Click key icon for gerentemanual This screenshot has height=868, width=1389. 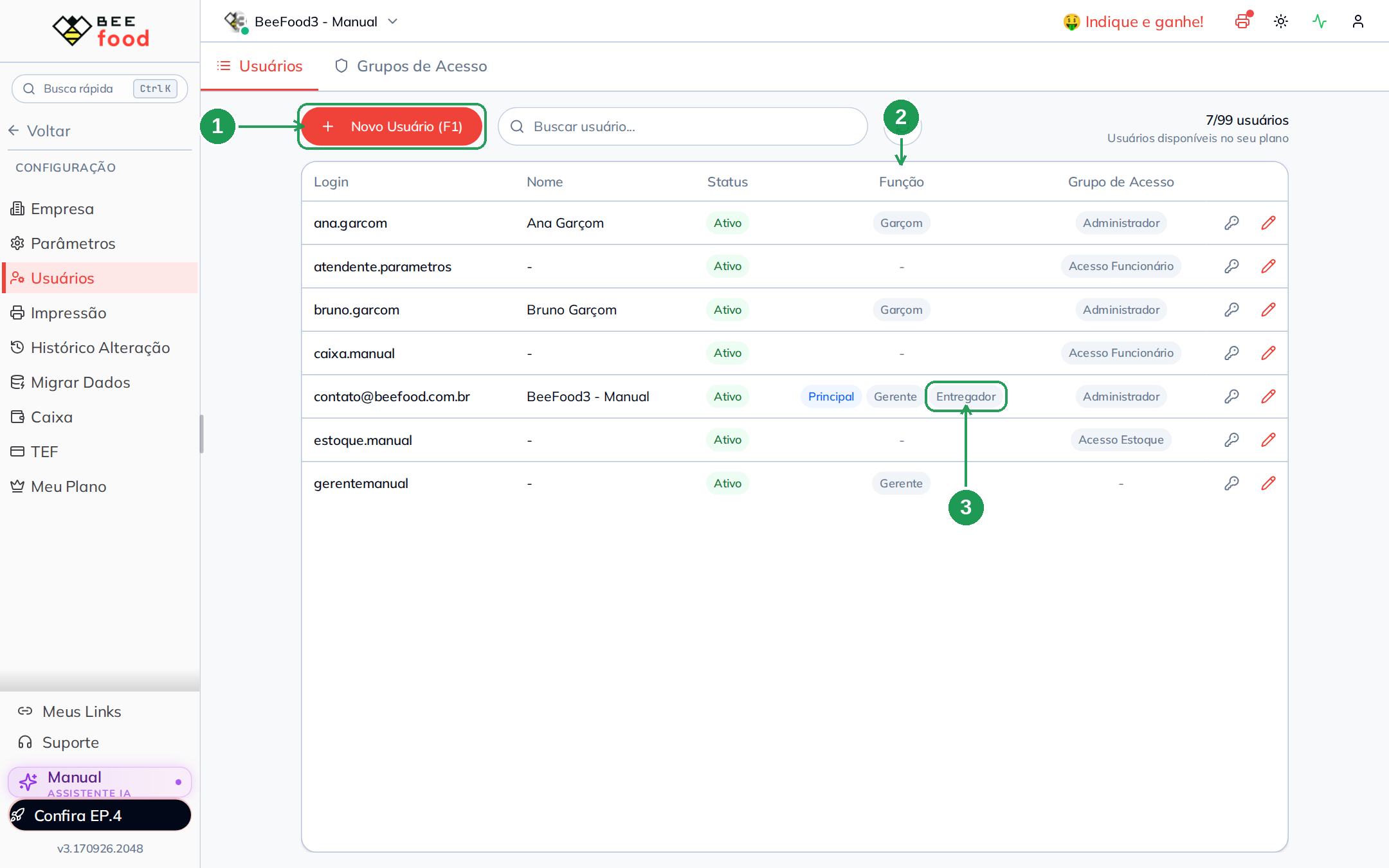[1231, 484]
